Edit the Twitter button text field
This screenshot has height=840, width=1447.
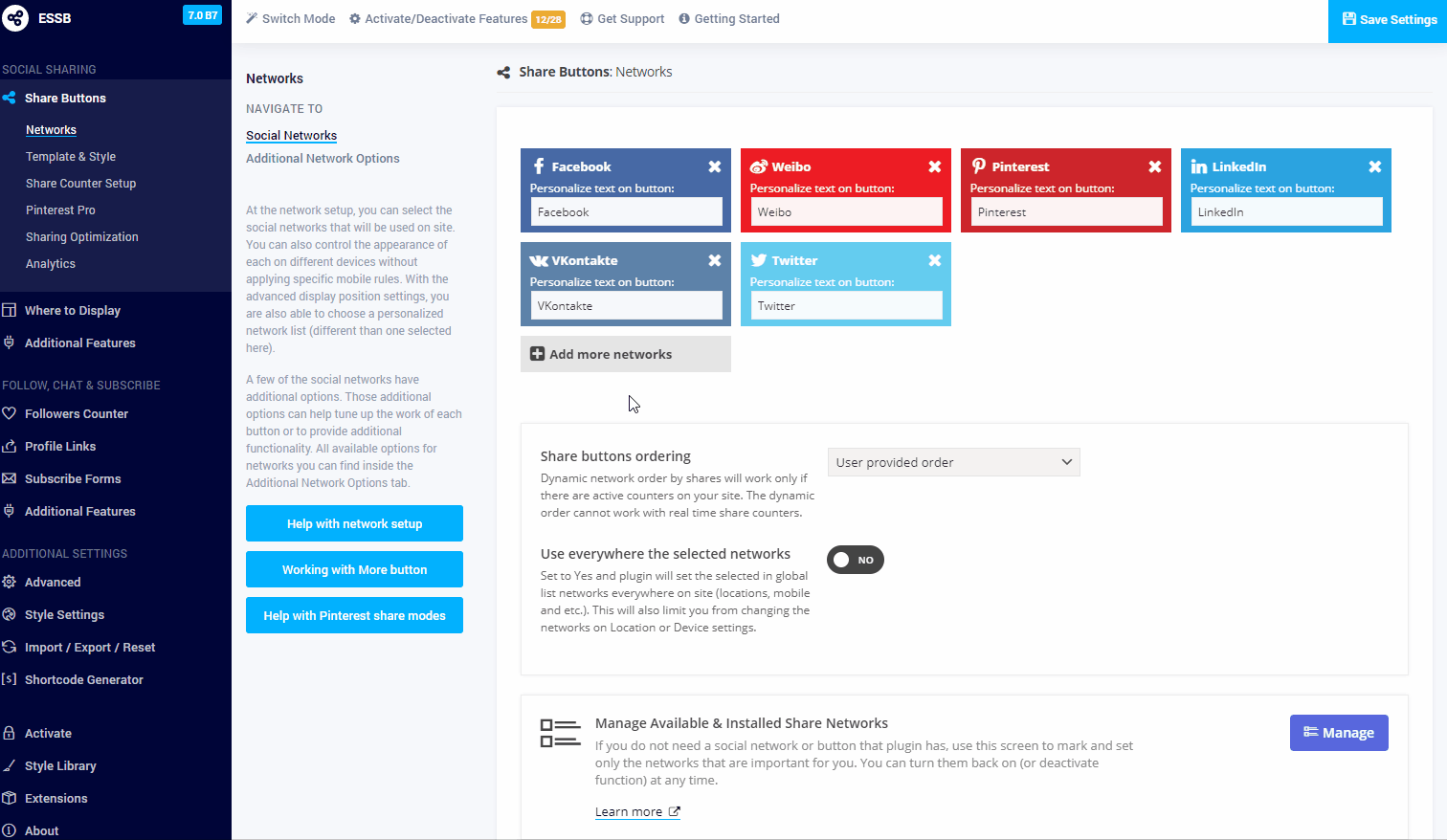pyautogui.click(x=845, y=306)
